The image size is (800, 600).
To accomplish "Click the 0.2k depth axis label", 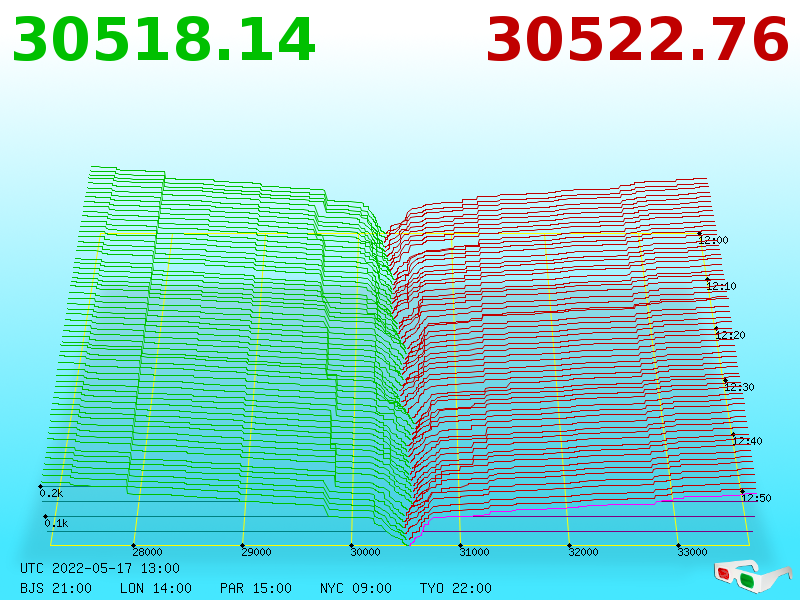I will (51, 493).
